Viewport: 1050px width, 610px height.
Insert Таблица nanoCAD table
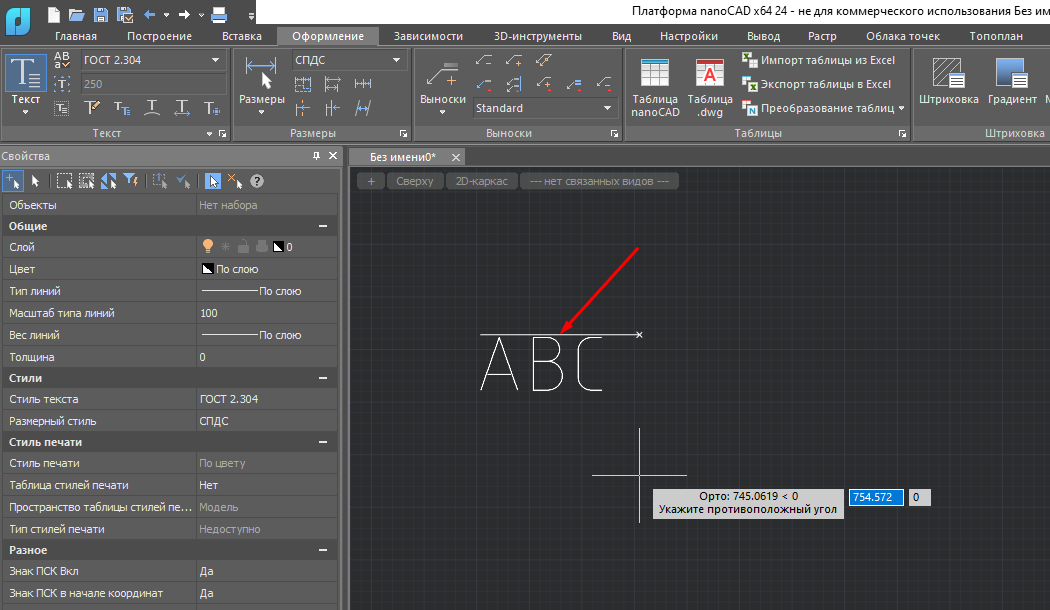pos(655,87)
